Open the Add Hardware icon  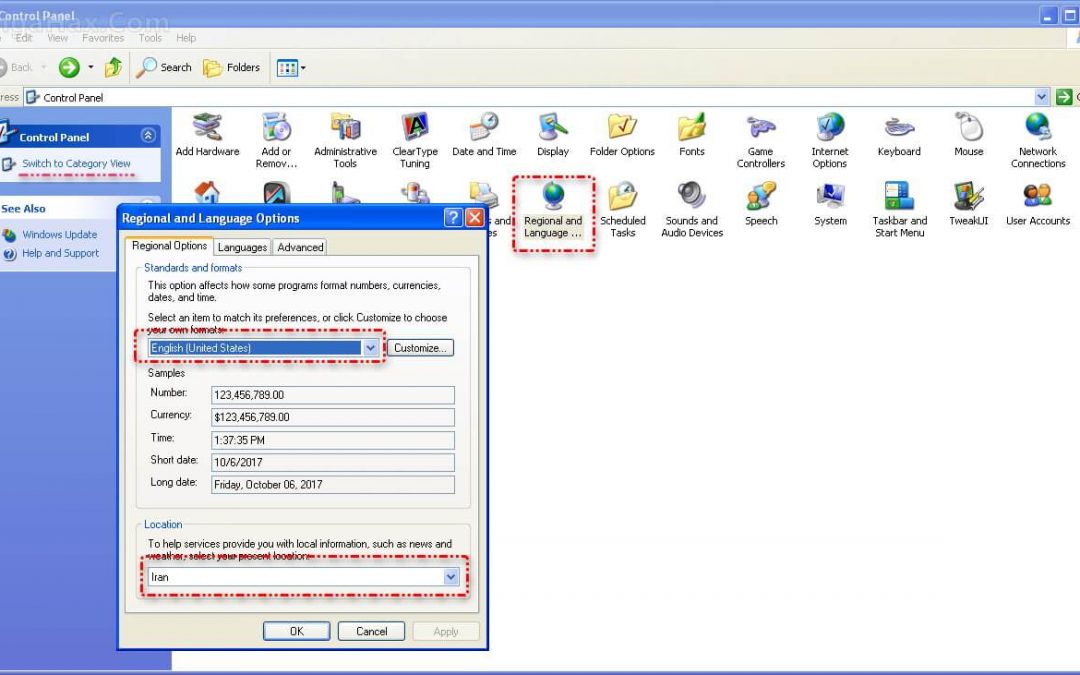(207, 129)
